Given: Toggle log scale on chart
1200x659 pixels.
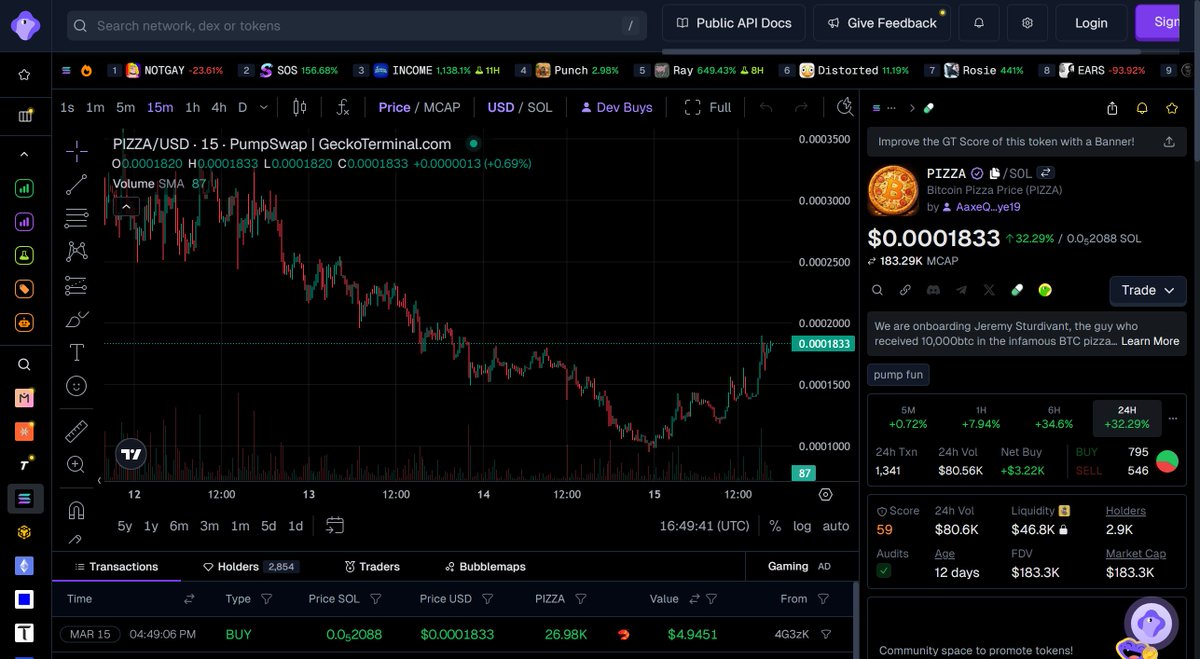Looking at the screenshot, I should [802, 526].
